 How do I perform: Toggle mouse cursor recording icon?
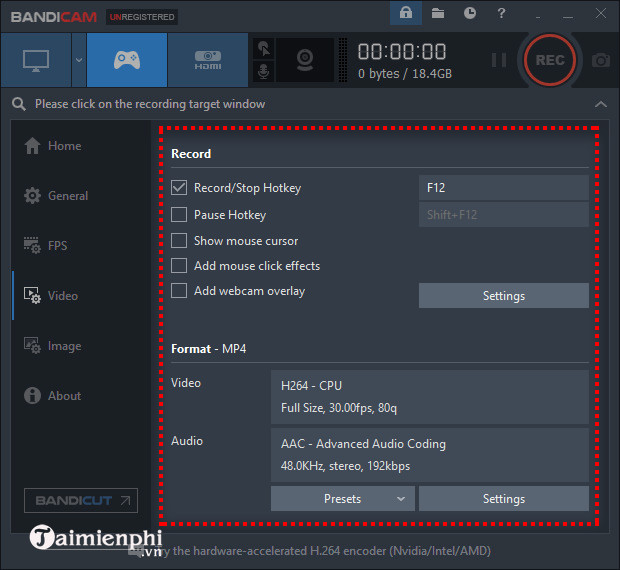click(264, 49)
